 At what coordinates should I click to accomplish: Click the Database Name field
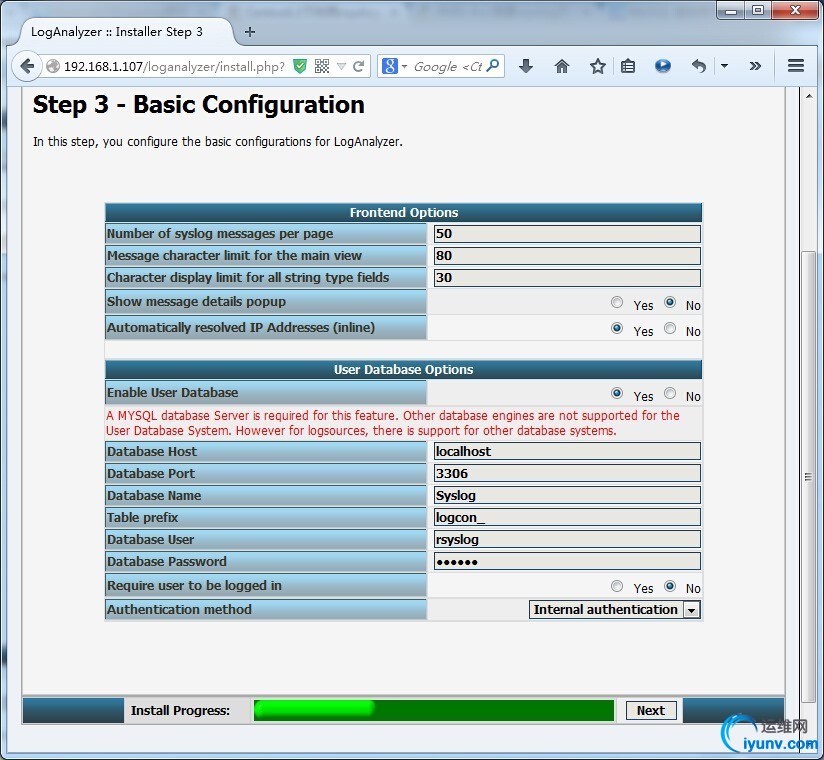coord(567,496)
